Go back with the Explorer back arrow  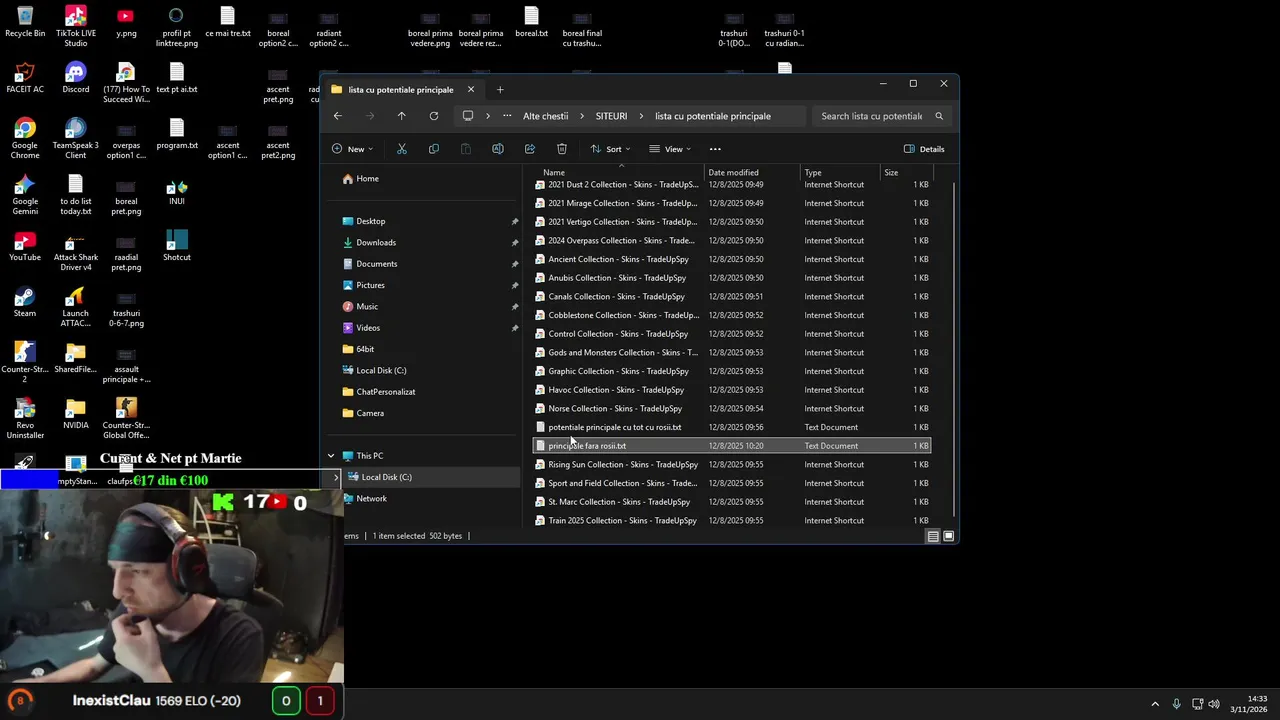point(337,116)
